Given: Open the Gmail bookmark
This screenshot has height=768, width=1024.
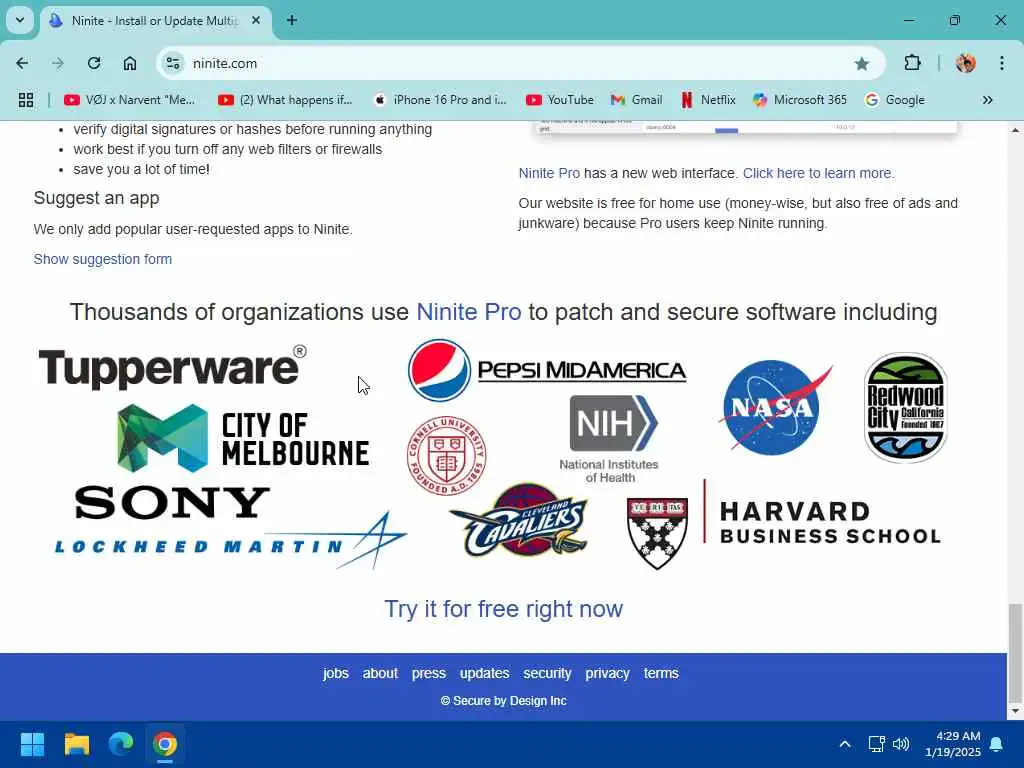Looking at the screenshot, I should pos(637,100).
